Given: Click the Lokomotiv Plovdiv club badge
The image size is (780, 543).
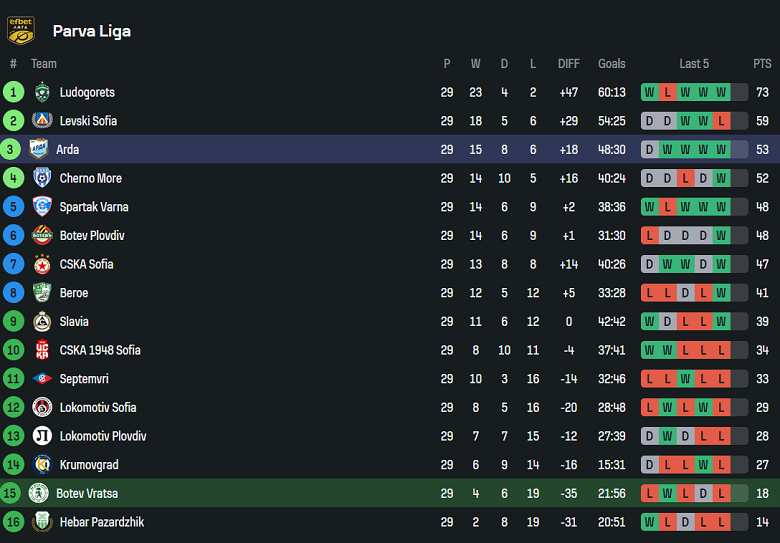Looking at the screenshot, I should 41,436.
